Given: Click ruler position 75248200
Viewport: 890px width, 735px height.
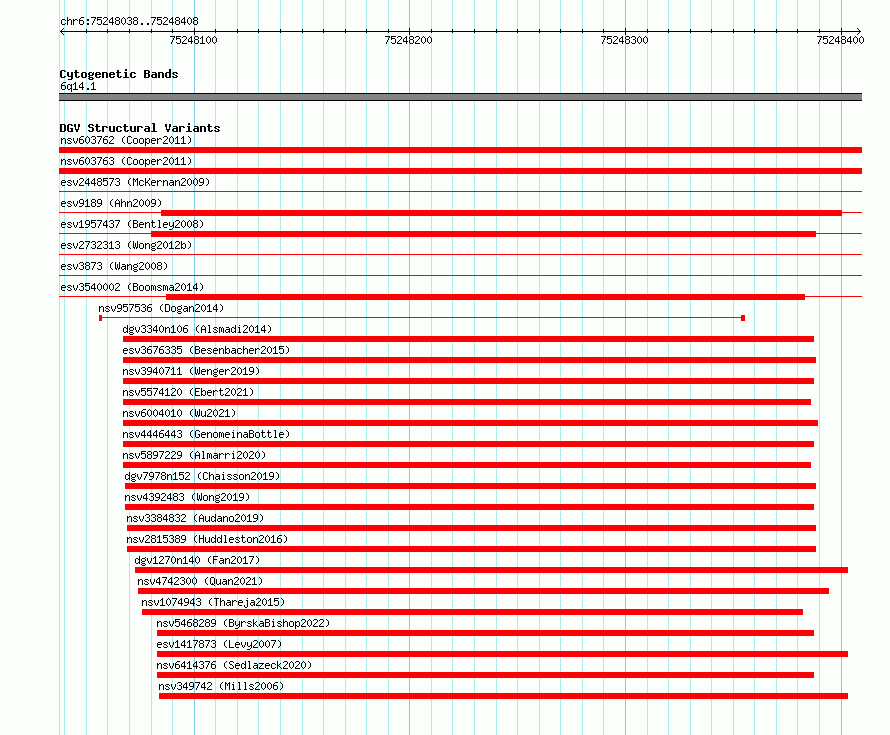Looking at the screenshot, I should coord(408,40).
